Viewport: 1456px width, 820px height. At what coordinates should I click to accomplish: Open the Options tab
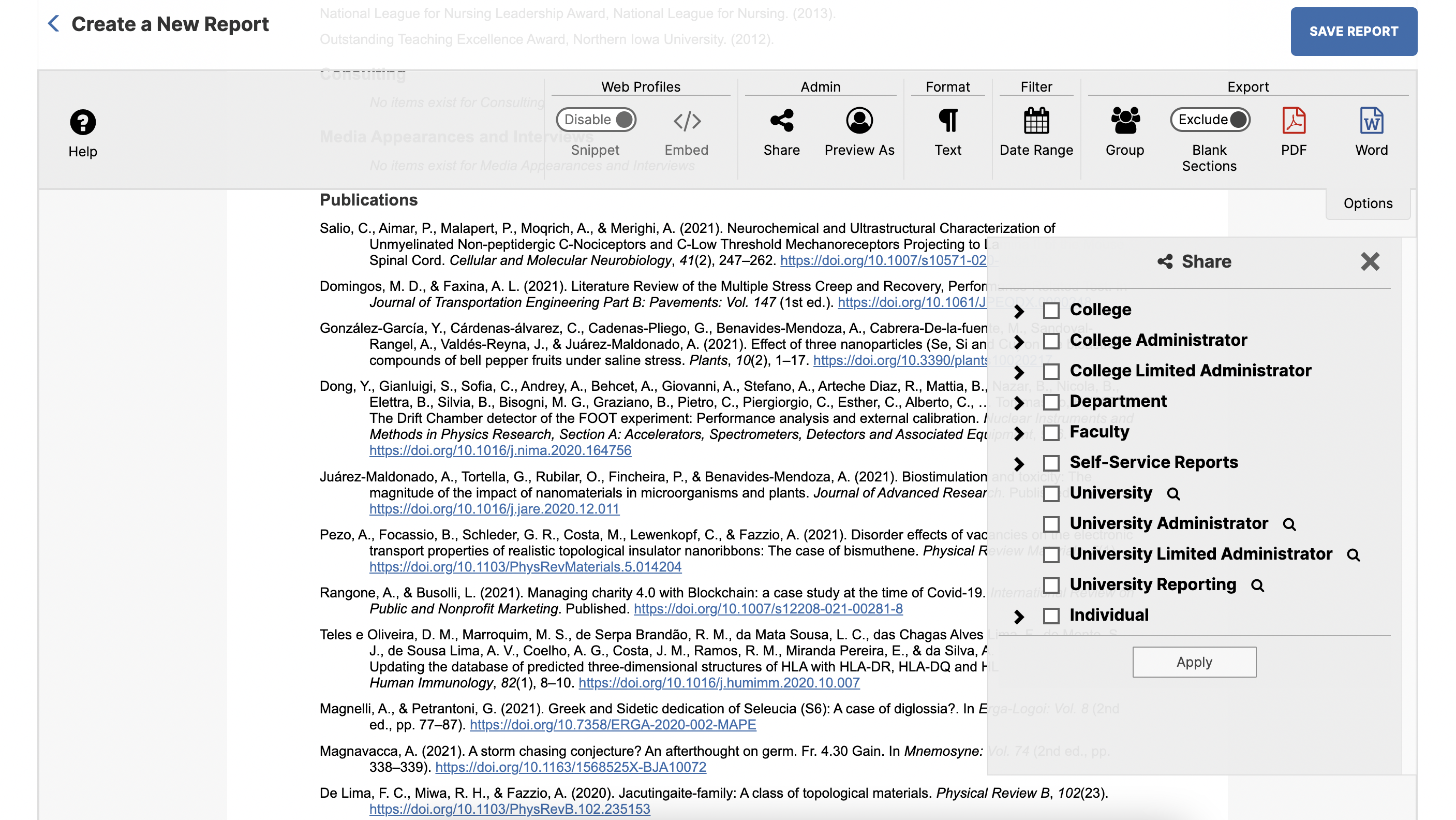point(1368,203)
